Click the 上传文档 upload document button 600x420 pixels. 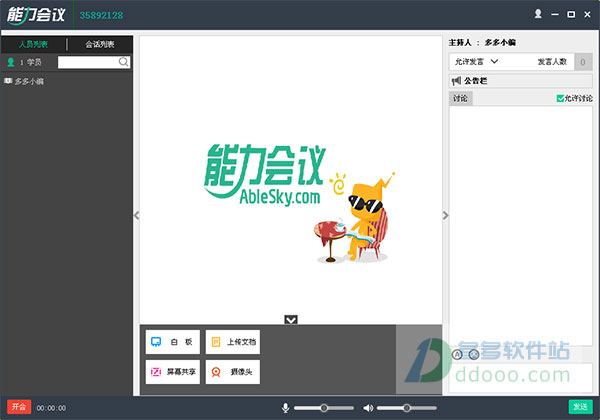(233, 342)
